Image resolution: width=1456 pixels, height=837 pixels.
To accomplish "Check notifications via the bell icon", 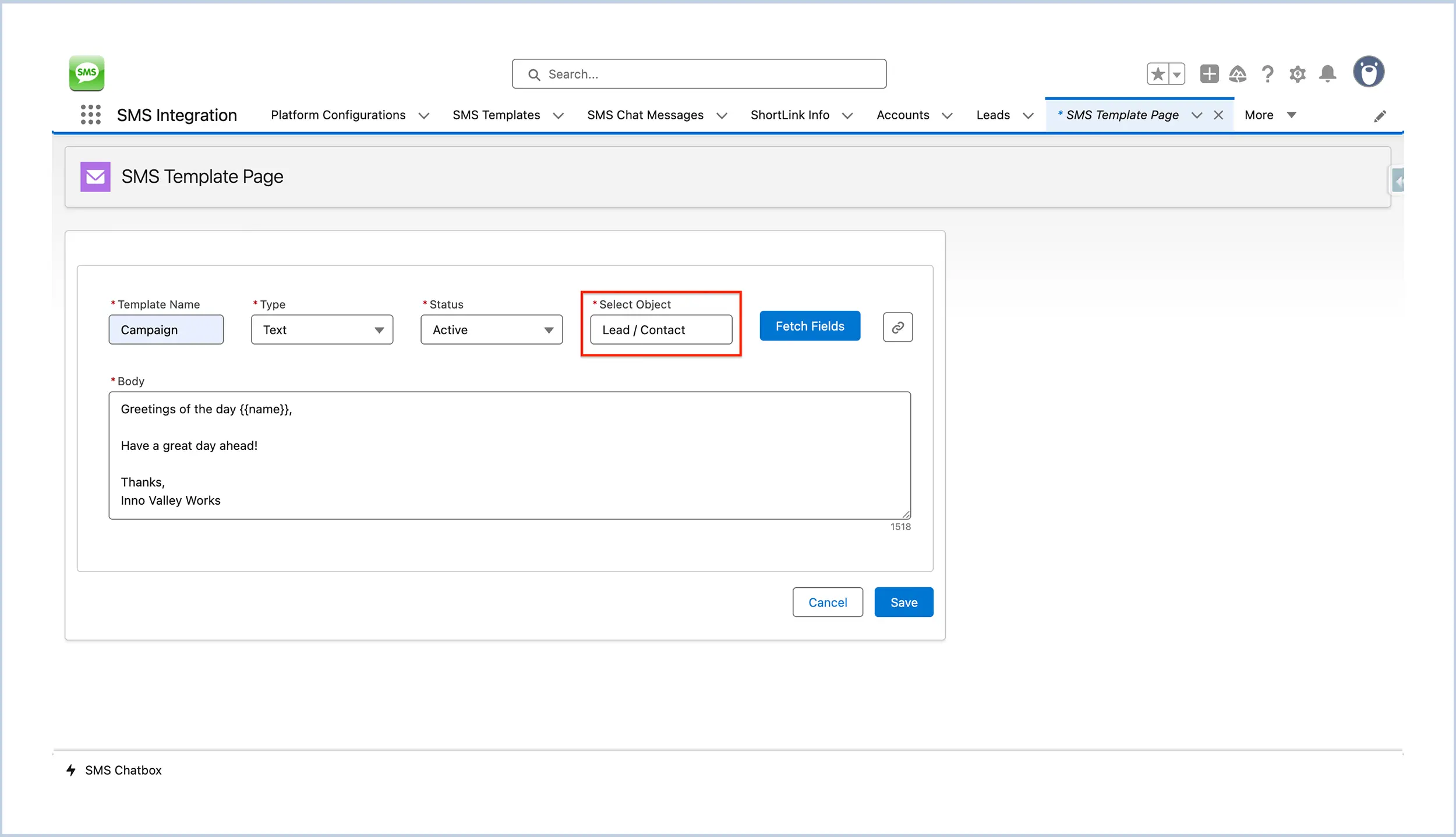I will [1327, 73].
